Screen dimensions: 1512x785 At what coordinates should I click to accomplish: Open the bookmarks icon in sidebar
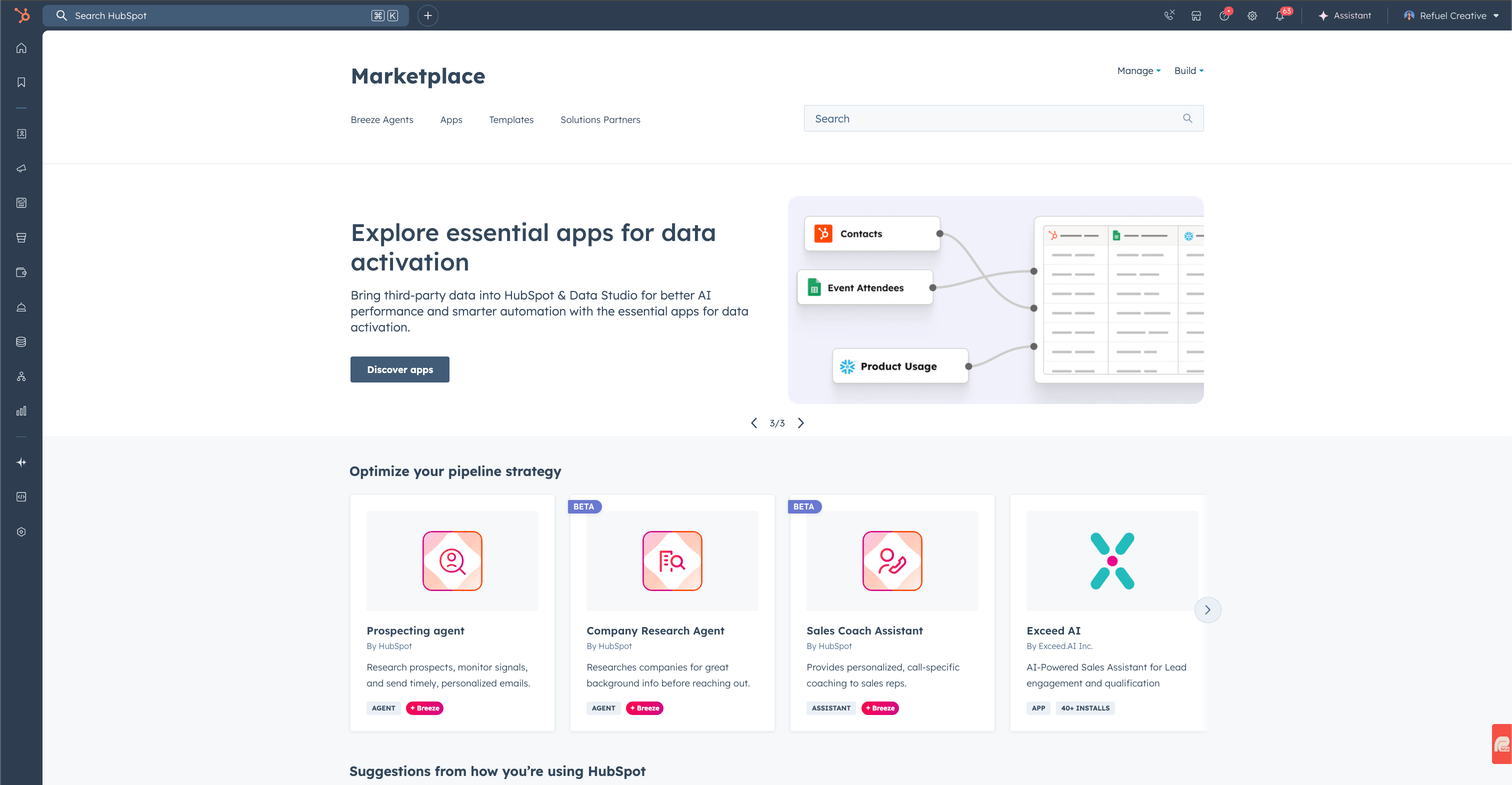click(x=21, y=82)
